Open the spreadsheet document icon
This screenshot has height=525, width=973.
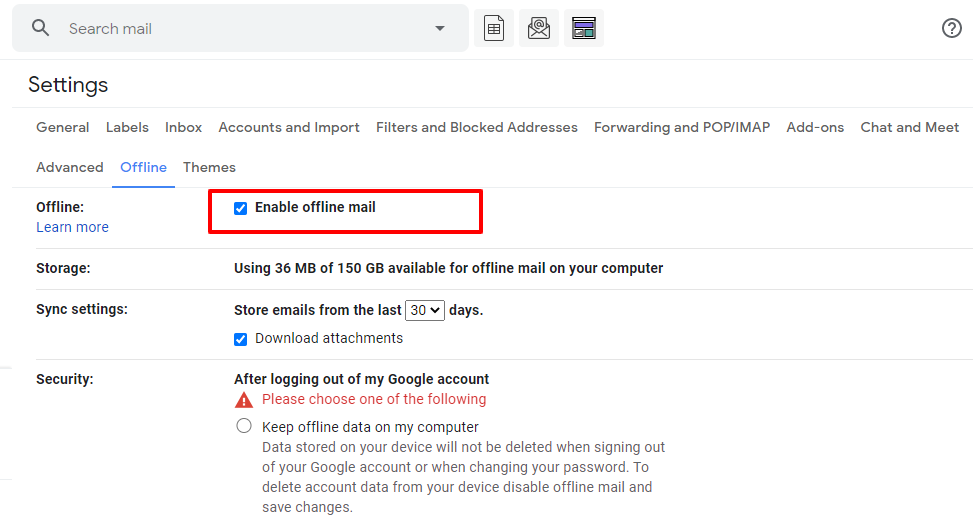(x=494, y=28)
